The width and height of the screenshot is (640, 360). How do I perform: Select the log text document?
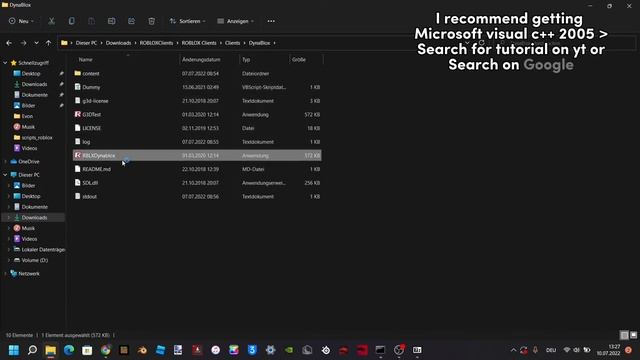point(197,142)
